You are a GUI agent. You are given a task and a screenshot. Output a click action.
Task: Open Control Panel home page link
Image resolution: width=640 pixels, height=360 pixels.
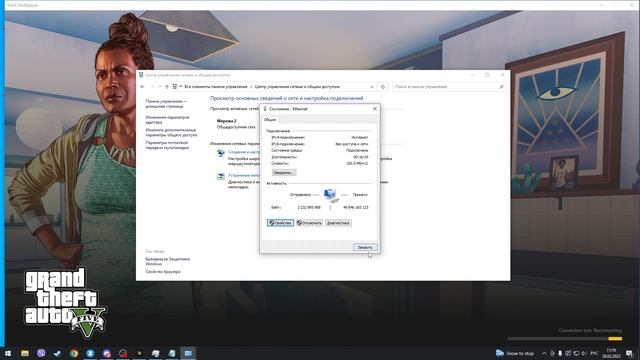166,104
